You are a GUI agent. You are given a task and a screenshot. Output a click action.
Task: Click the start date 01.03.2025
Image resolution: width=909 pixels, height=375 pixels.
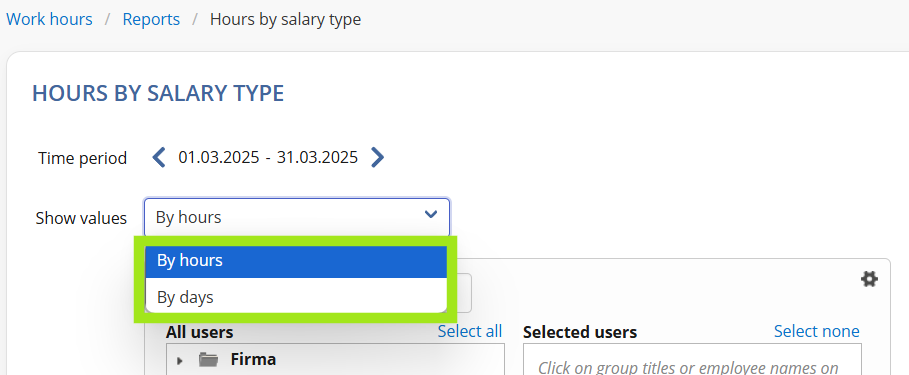coord(219,157)
